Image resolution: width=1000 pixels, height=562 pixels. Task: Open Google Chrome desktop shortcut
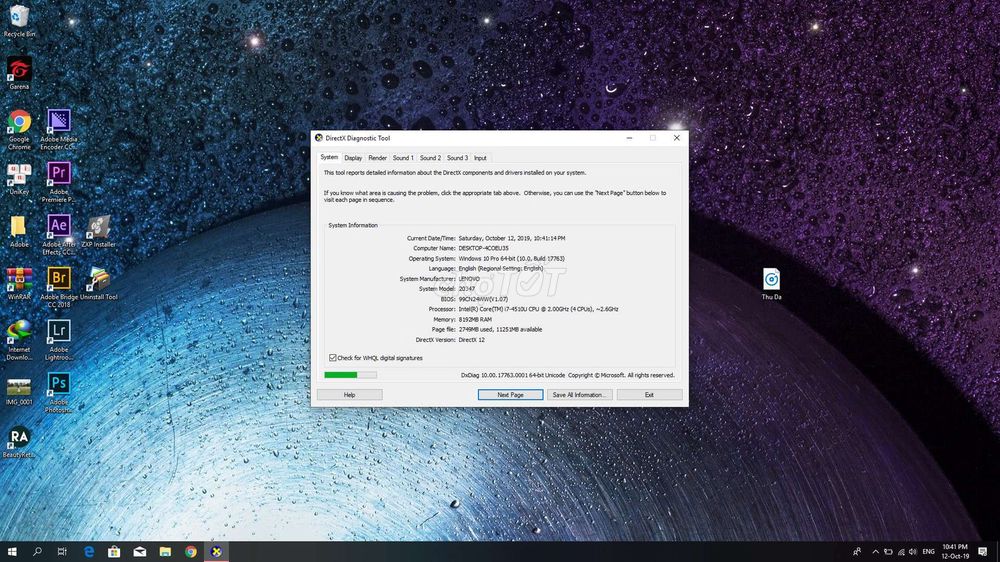pyautogui.click(x=19, y=129)
